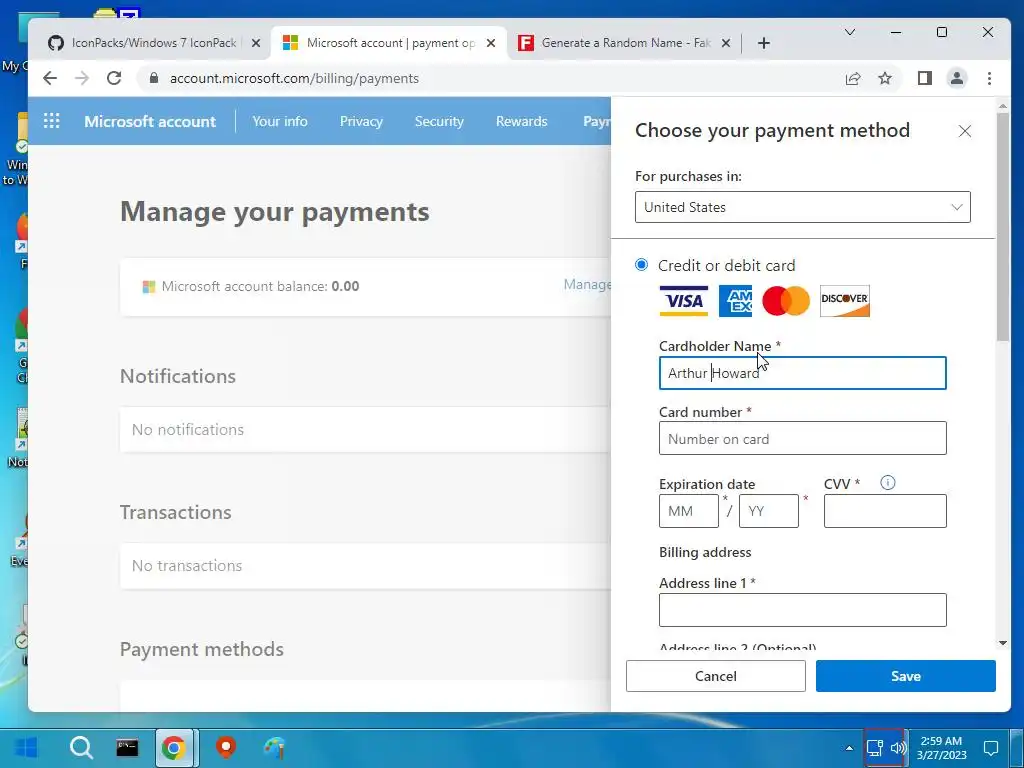Open the notification center icon
This screenshot has width=1024, height=768.
[991, 748]
